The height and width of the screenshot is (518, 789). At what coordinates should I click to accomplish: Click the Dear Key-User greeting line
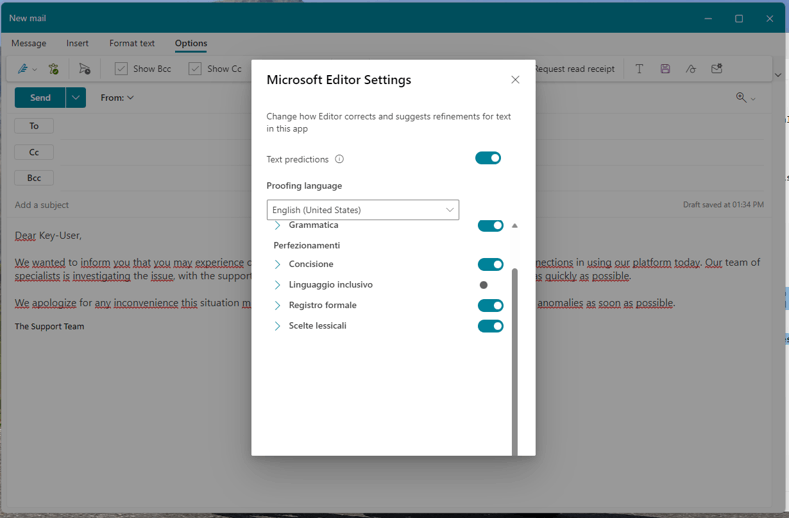point(48,236)
